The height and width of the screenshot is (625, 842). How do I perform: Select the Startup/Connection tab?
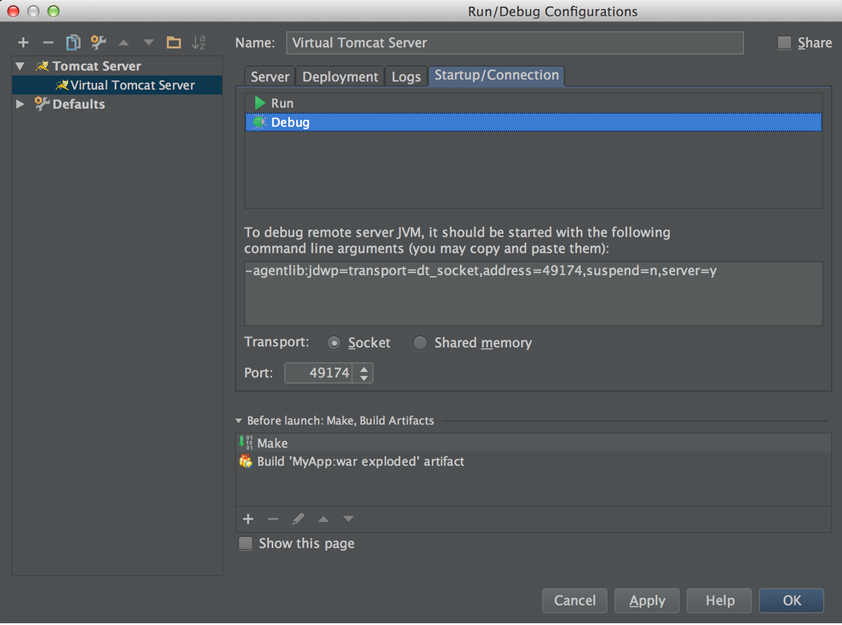(497, 75)
